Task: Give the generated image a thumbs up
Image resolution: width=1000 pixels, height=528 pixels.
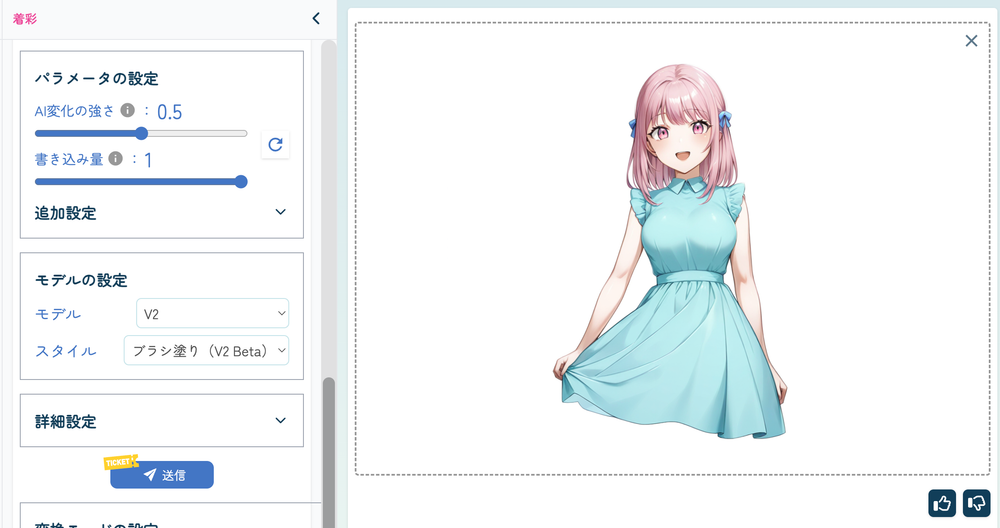Action: pos(941,503)
